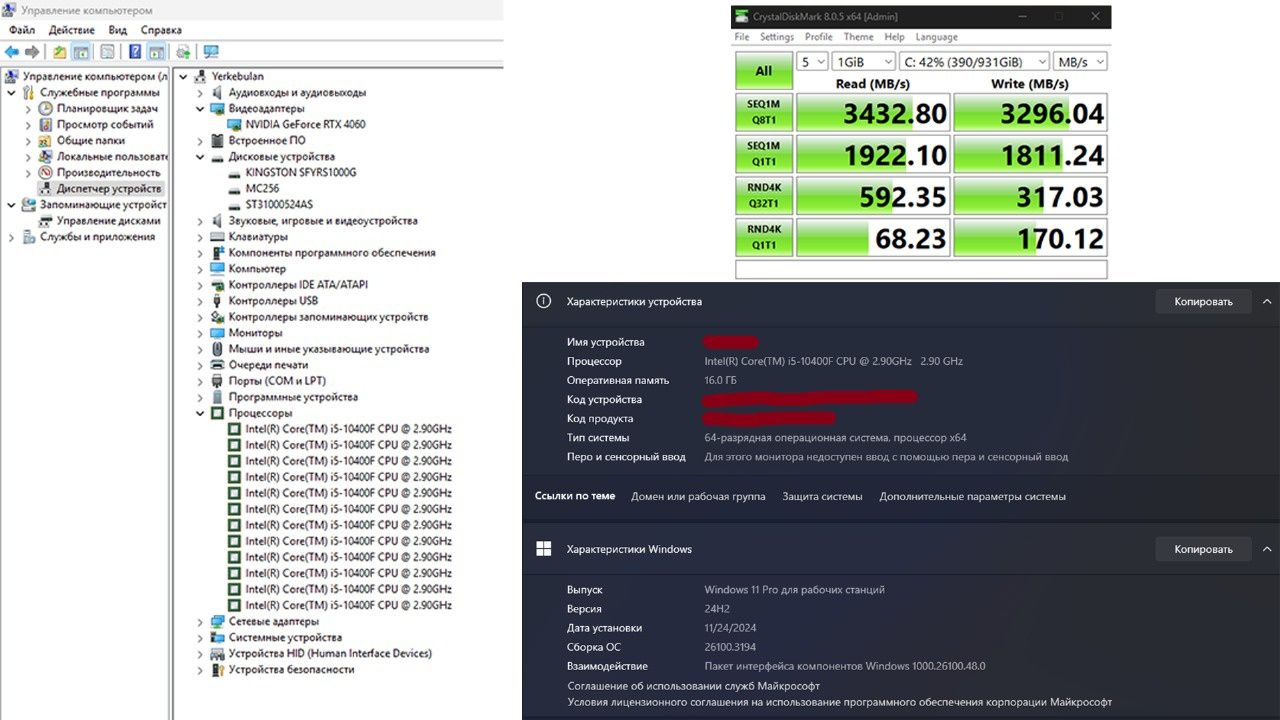
Task: Collapse Характеристики устройства section chevron
Action: tap(1267, 301)
